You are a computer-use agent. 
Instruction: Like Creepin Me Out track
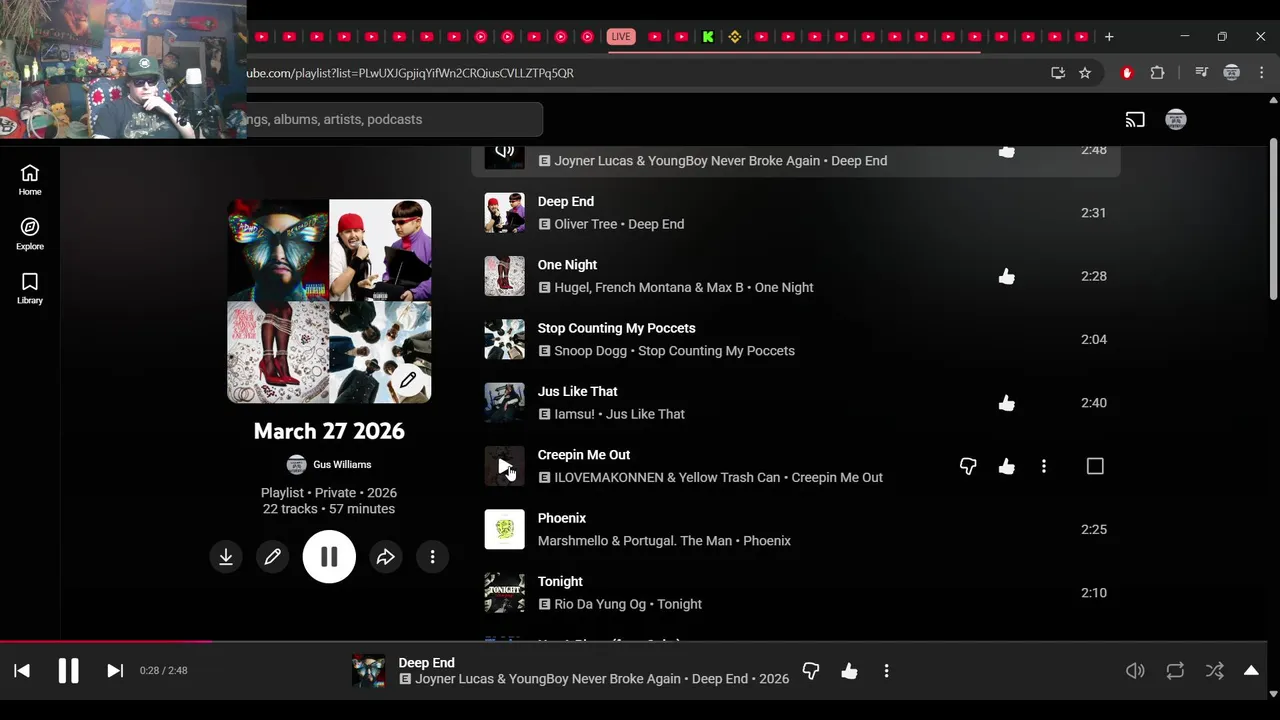pos(1006,466)
